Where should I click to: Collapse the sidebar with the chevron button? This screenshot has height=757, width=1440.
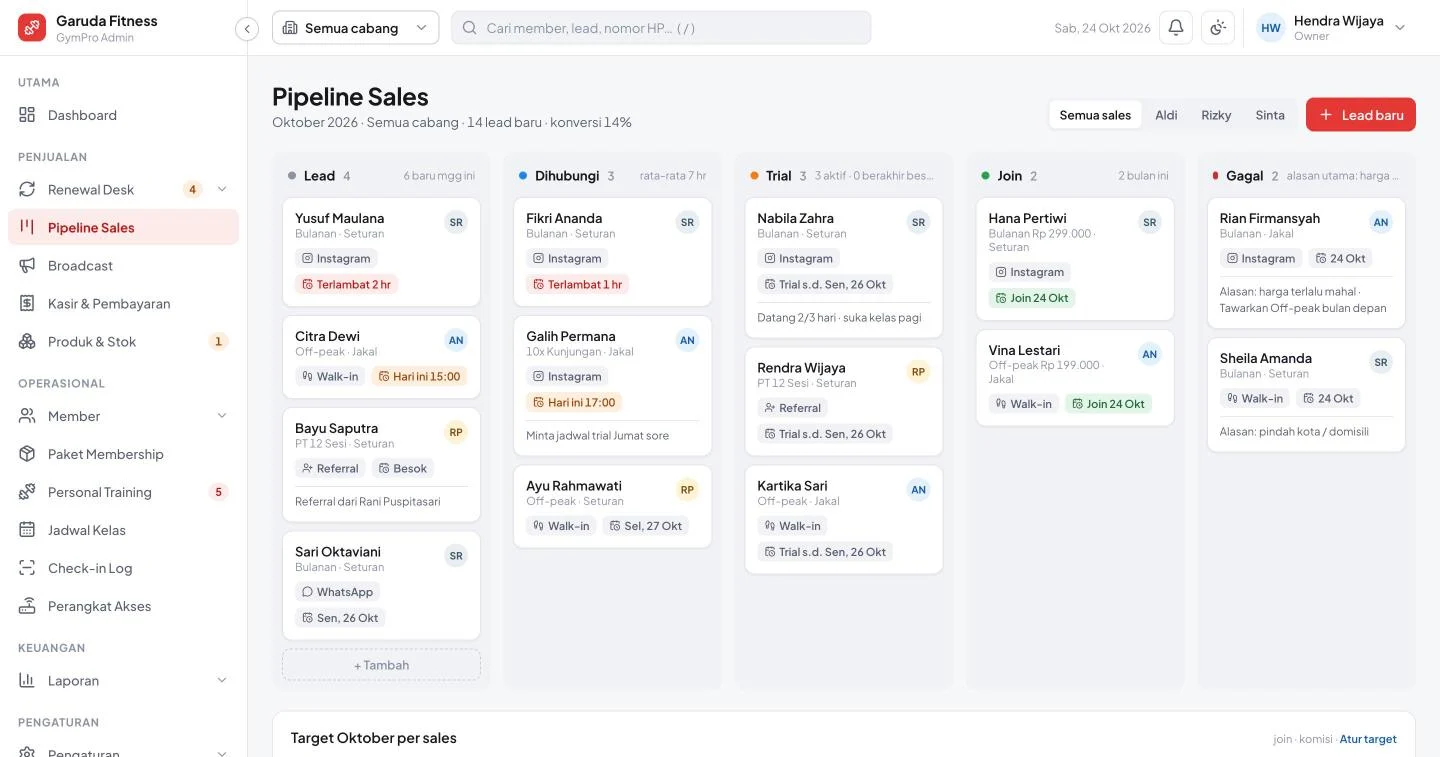(x=247, y=29)
